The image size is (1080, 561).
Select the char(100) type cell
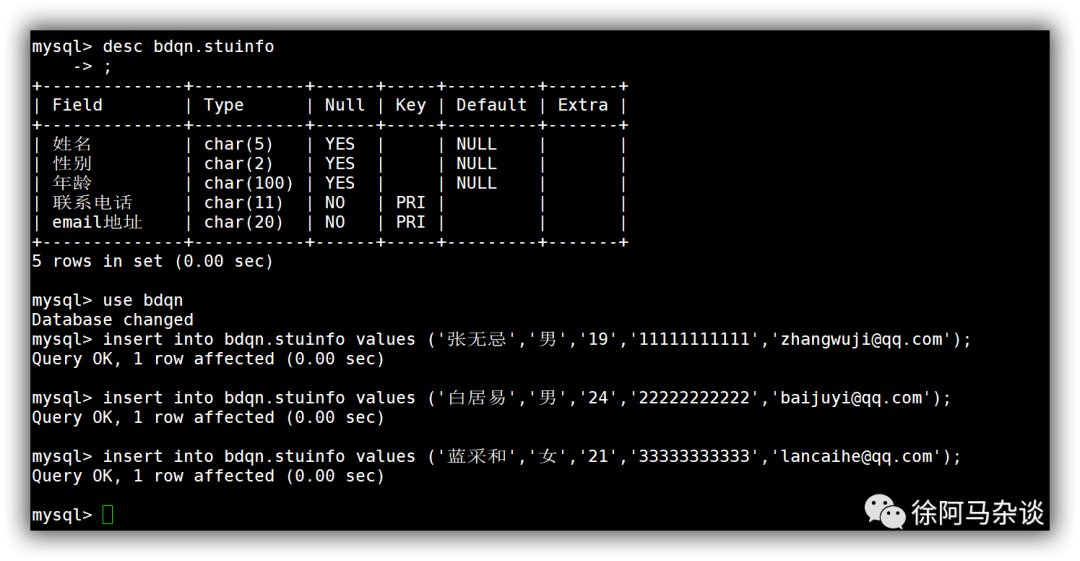[x=249, y=183]
